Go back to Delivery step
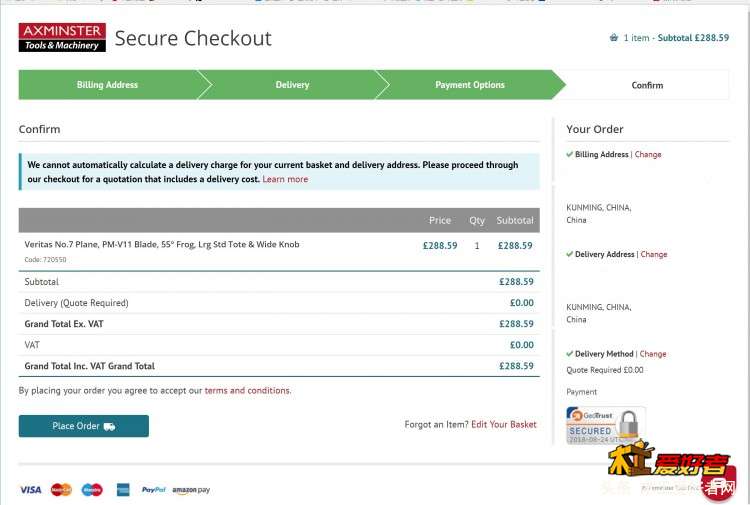750x505 pixels. pyautogui.click(x=292, y=85)
